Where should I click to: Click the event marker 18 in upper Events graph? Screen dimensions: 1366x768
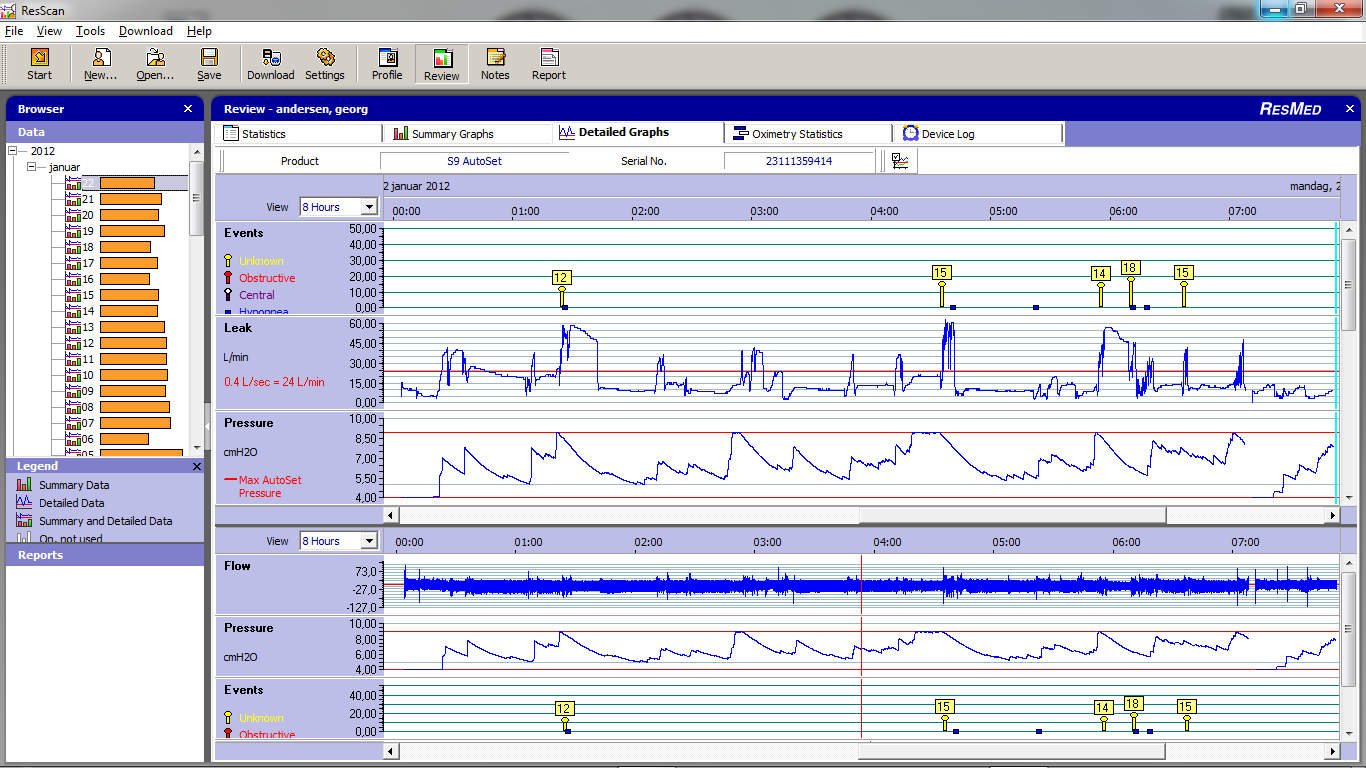[1131, 268]
